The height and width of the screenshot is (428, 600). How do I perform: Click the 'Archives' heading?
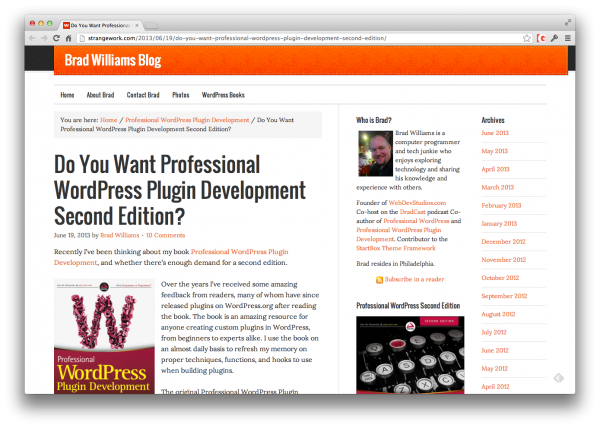click(493, 120)
